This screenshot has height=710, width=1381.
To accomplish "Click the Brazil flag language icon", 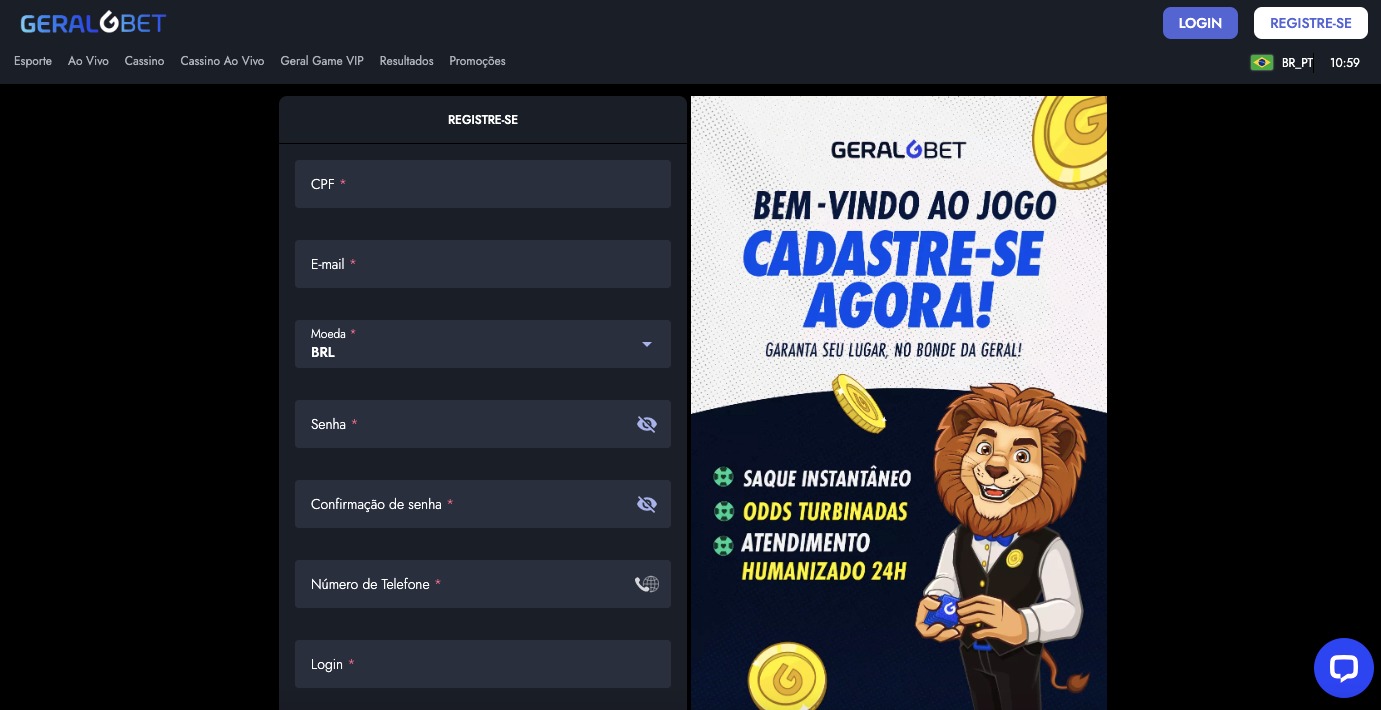I will click(x=1262, y=62).
